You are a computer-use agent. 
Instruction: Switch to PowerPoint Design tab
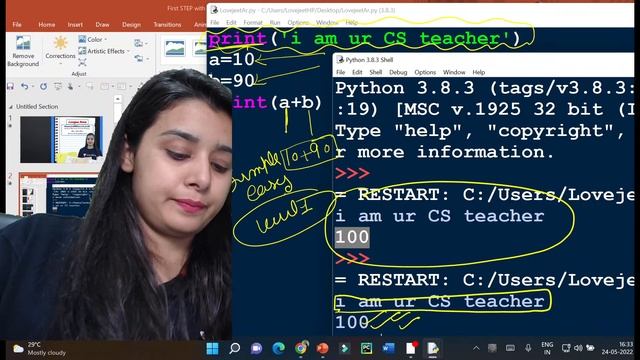tap(131, 24)
